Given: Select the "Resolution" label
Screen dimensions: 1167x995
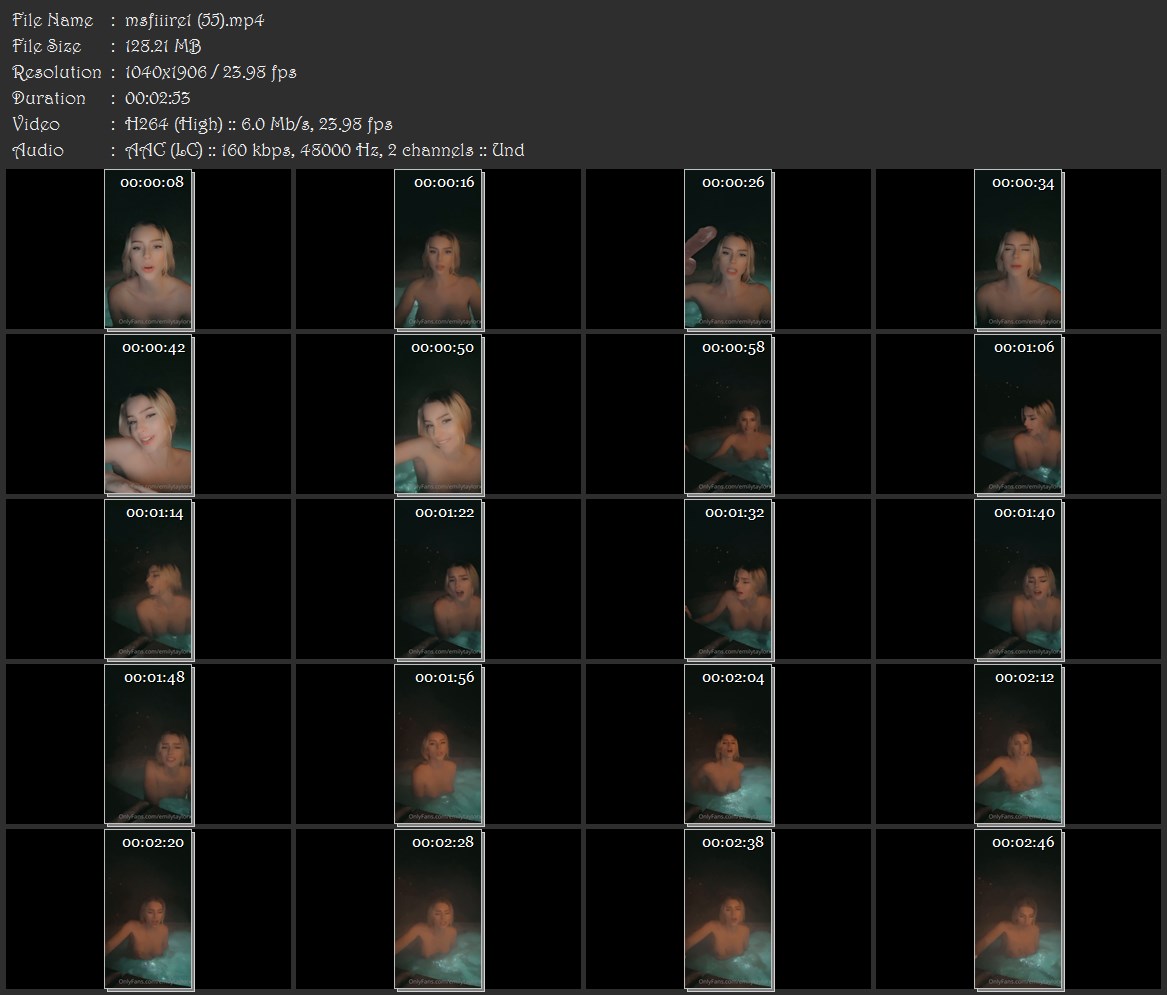Looking at the screenshot, I should 57,72.
